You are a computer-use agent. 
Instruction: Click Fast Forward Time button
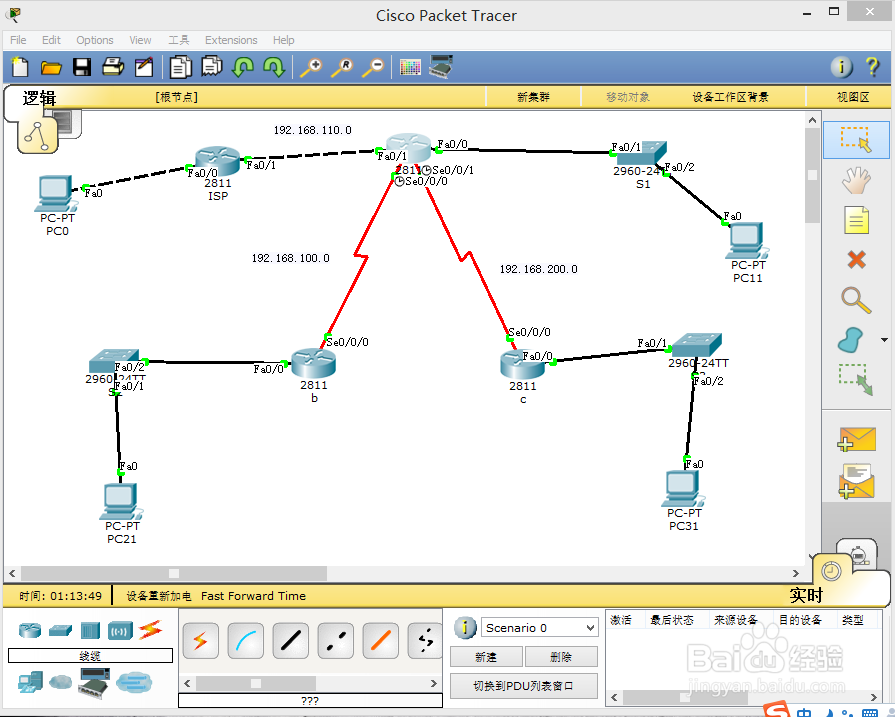[253, 596]
